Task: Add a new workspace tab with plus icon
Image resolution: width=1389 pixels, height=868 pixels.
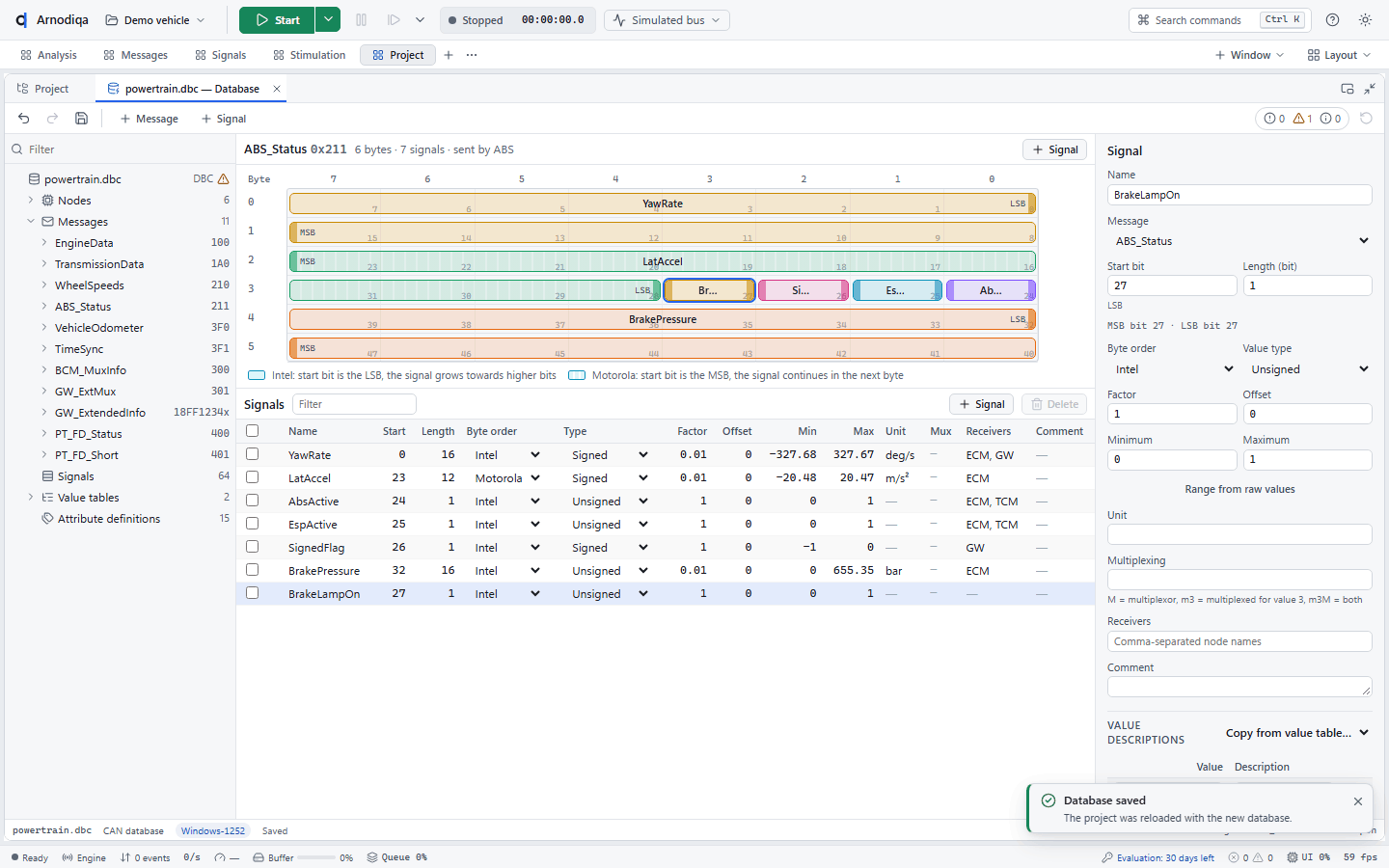Action: (449, 55)
